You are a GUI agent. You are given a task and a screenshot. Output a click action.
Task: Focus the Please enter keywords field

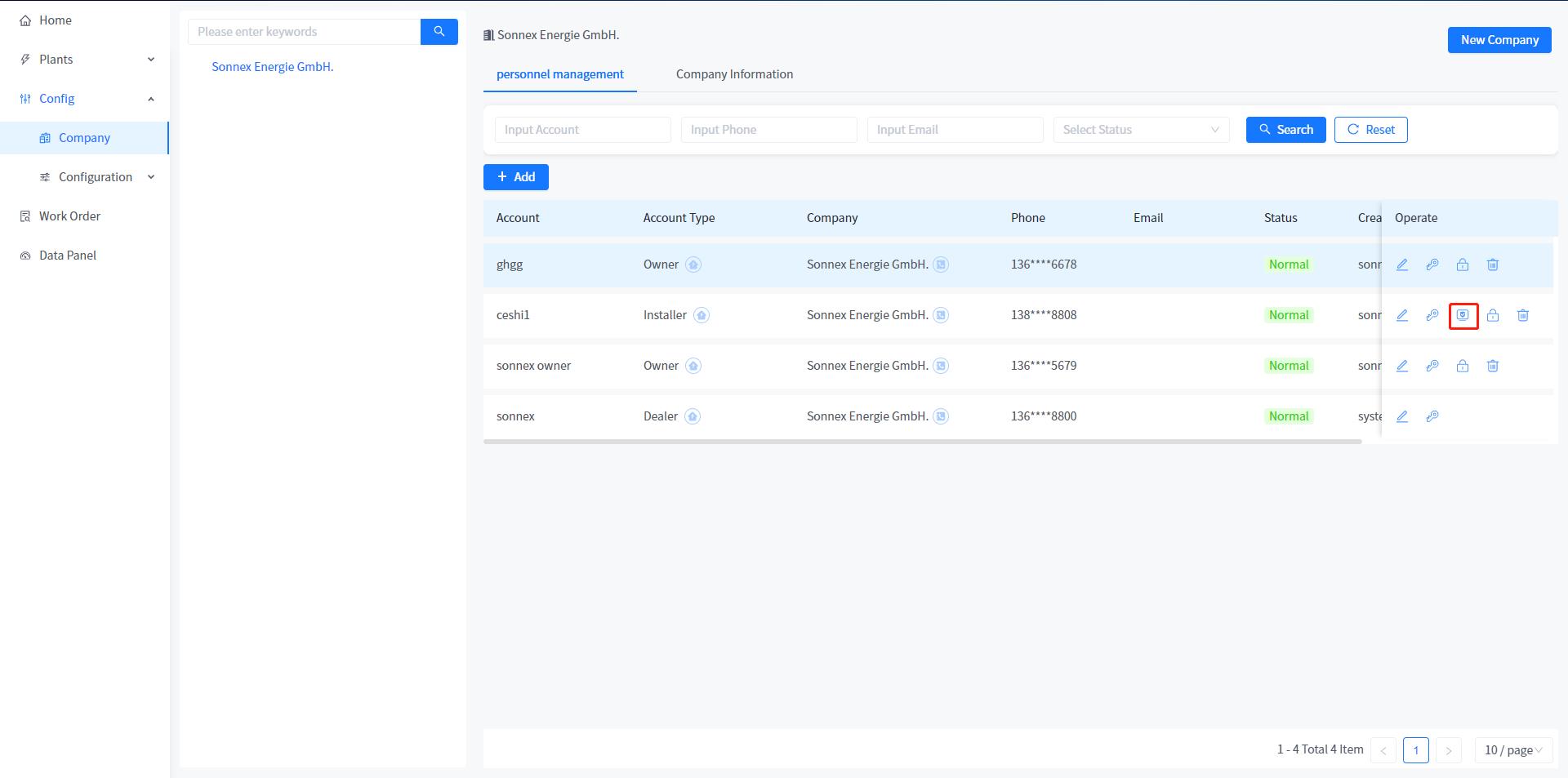click(305, 32)
